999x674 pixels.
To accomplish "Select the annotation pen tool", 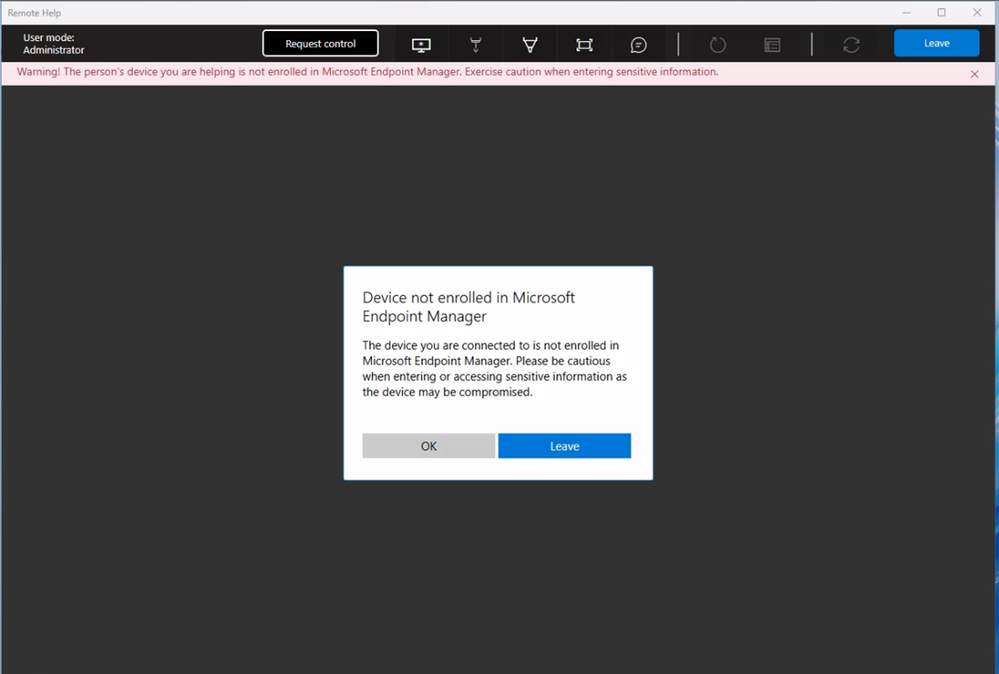I will point(529,45).
